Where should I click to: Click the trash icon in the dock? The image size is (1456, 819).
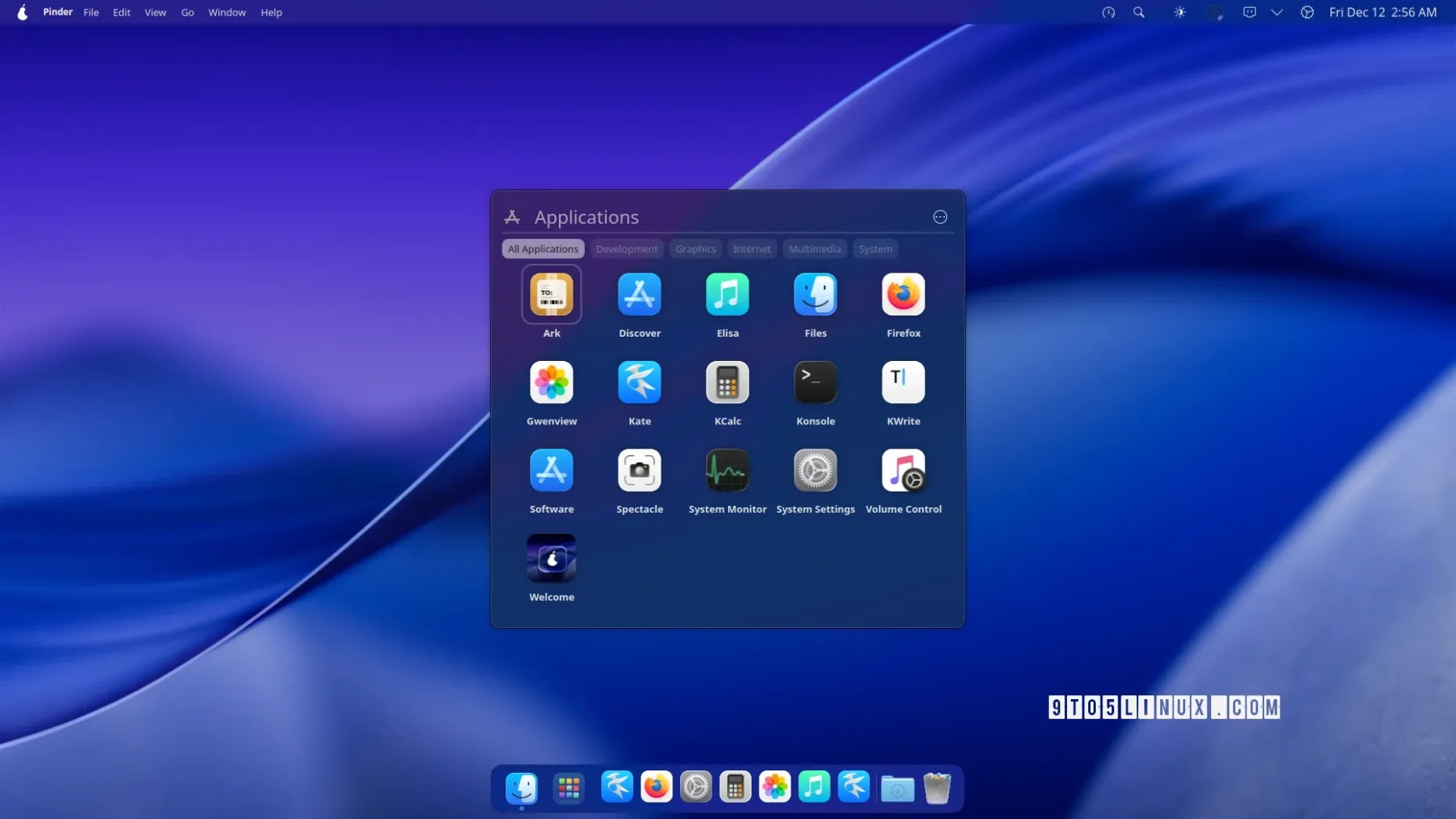click(936, 788)
